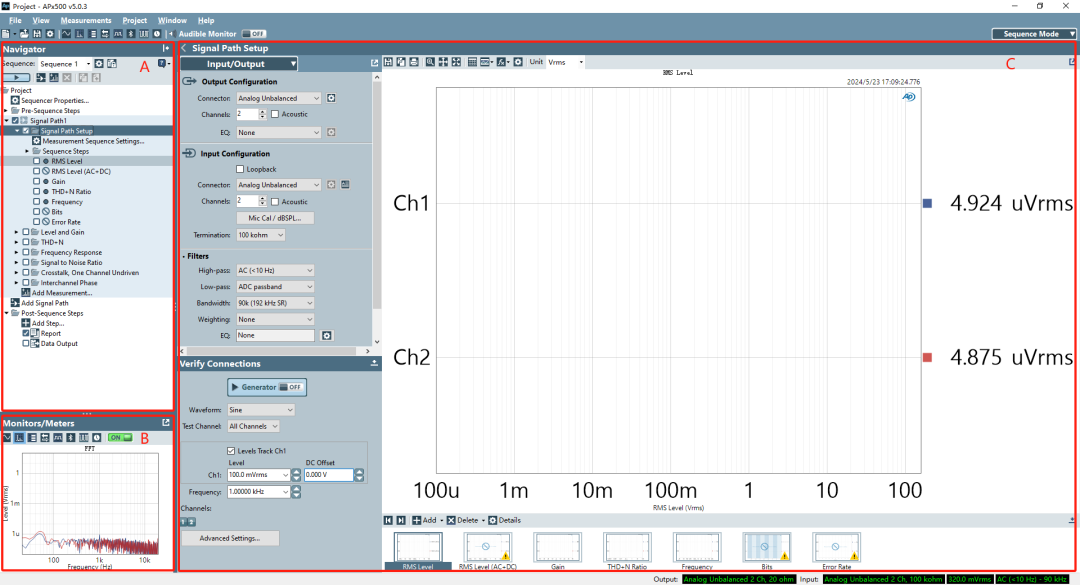This screenshot has height=585, width=1080.
Task: Check the Levels Track Ch1 checkbox
Action: [x=231, y=449]
